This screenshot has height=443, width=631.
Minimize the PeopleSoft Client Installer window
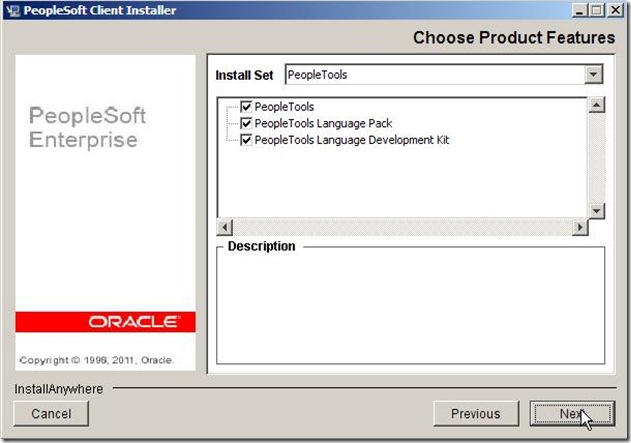coord(582,10)
